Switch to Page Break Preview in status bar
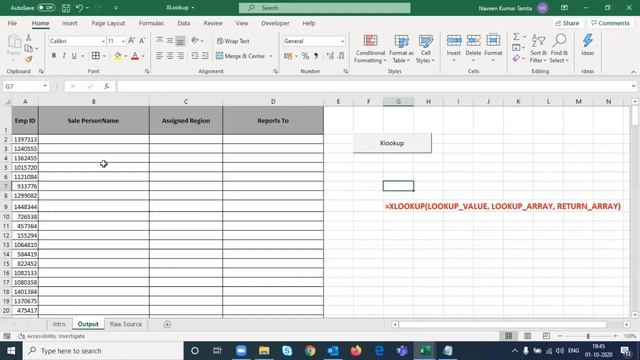The image size is (640, 360). pos(546,336)
